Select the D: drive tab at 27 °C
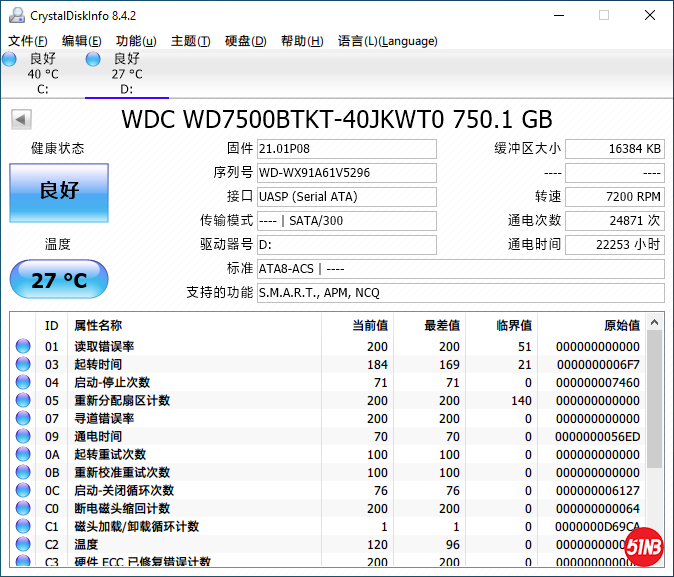Image resolution: width=674 pixels, height=577 pixels. pyautogui.click(x=127, y=74)
